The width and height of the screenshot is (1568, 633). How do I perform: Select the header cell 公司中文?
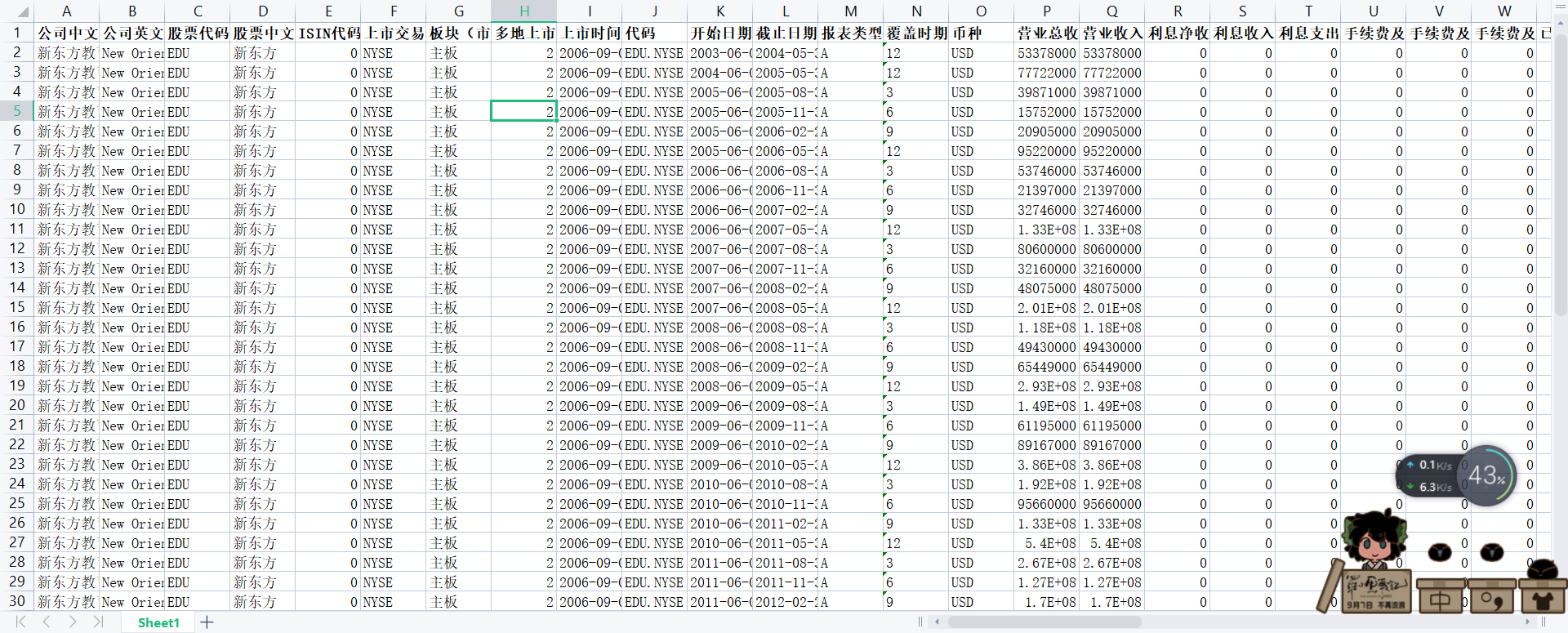67,33
